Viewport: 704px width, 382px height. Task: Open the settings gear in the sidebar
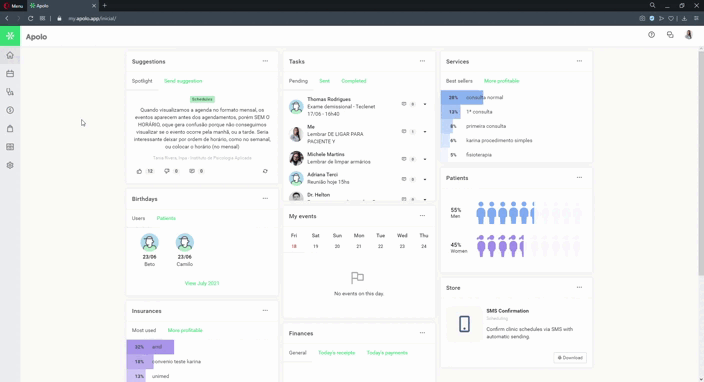10,165
